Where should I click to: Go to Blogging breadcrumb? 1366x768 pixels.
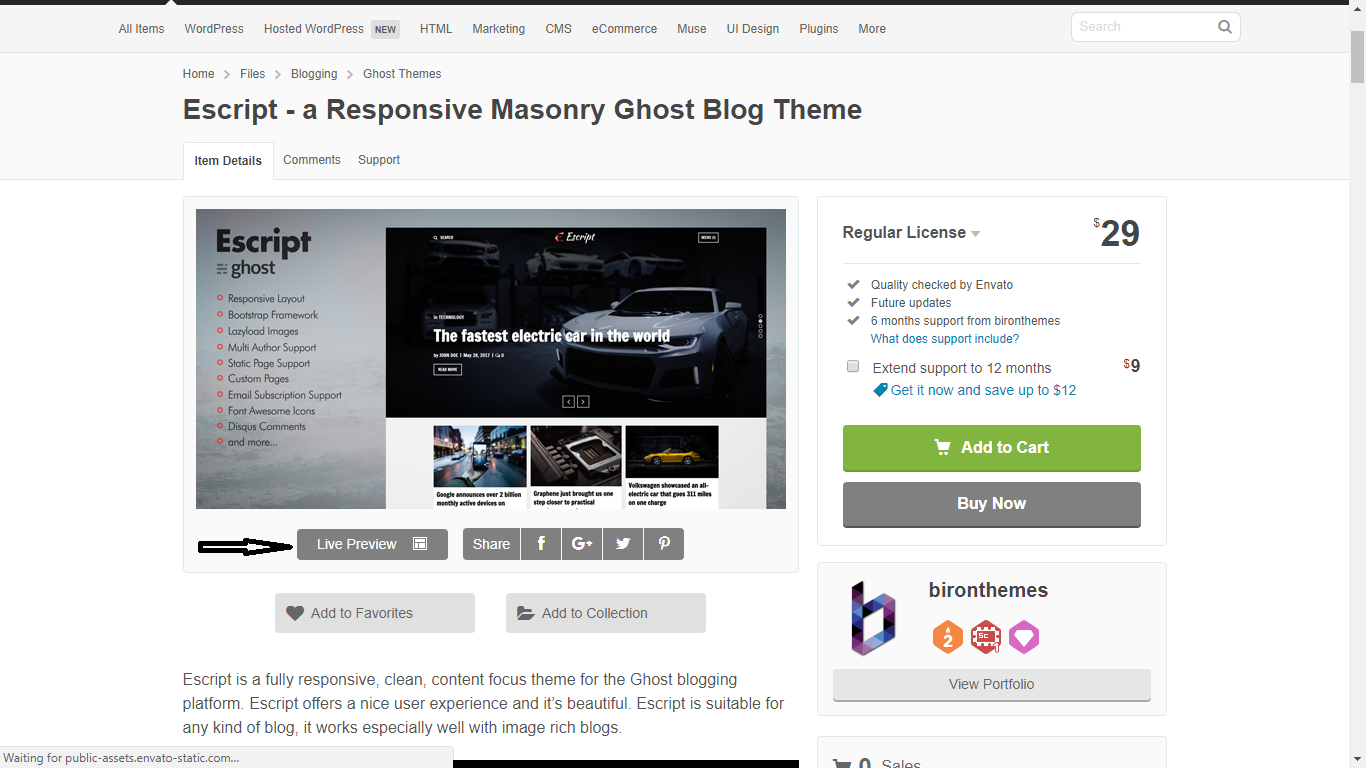(314, 74)
